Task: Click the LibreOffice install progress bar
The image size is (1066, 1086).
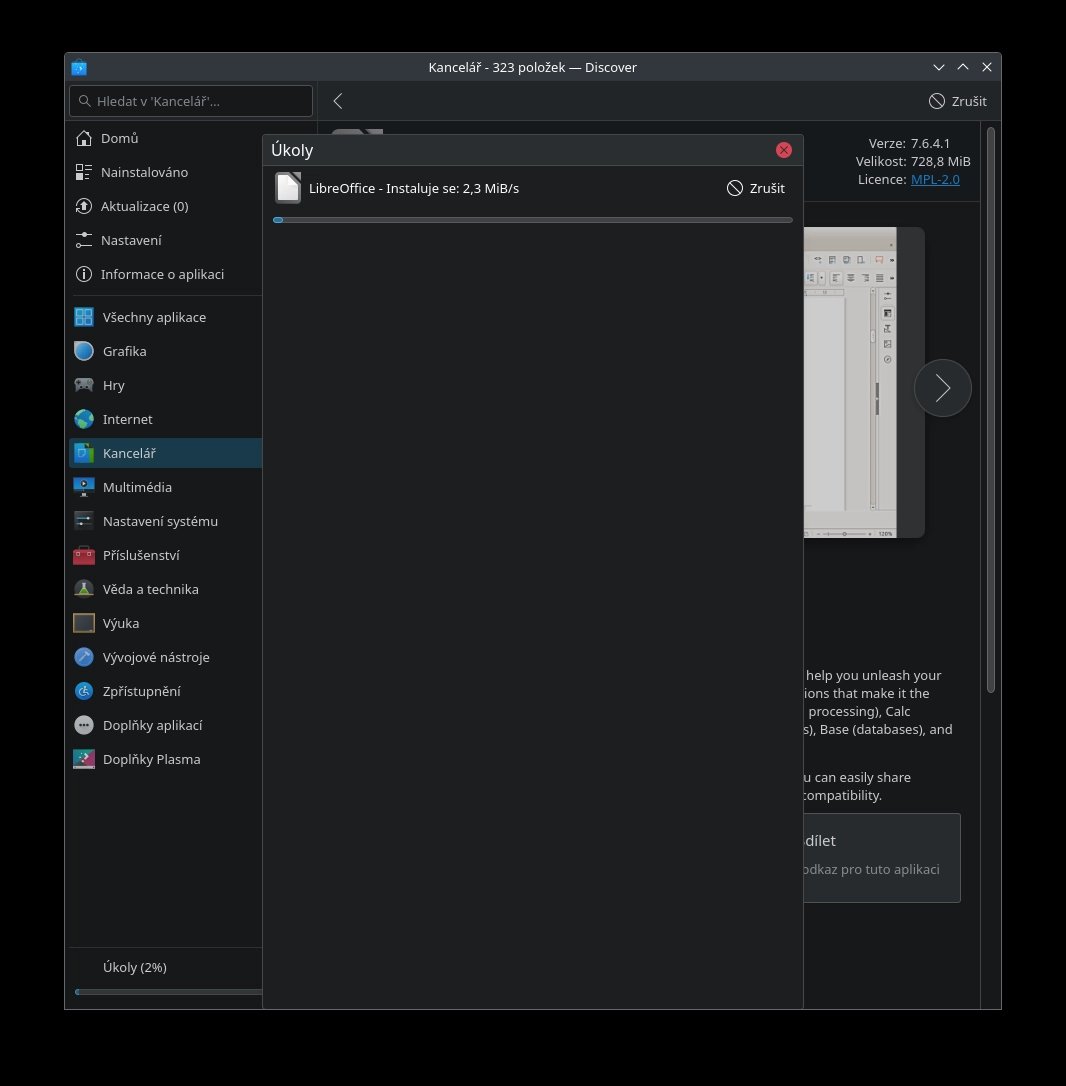Action: click(533, 220)
